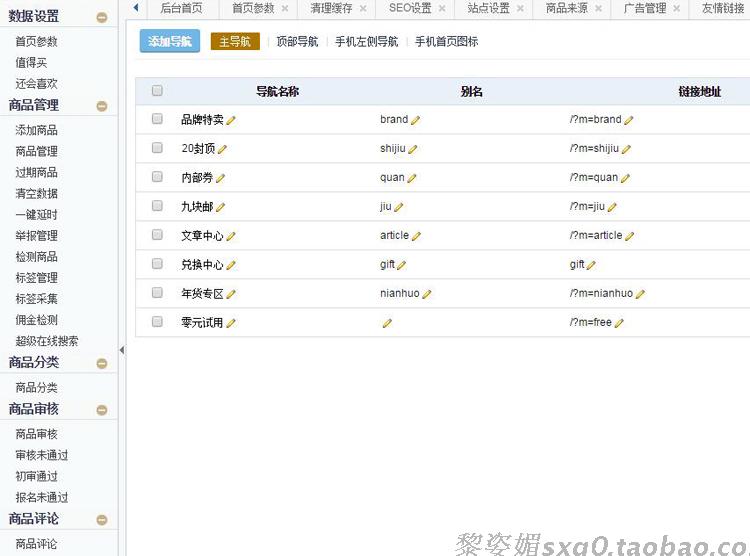
Task: Click pencil icon next to 内部券
Action: click(x=220, y=178)
